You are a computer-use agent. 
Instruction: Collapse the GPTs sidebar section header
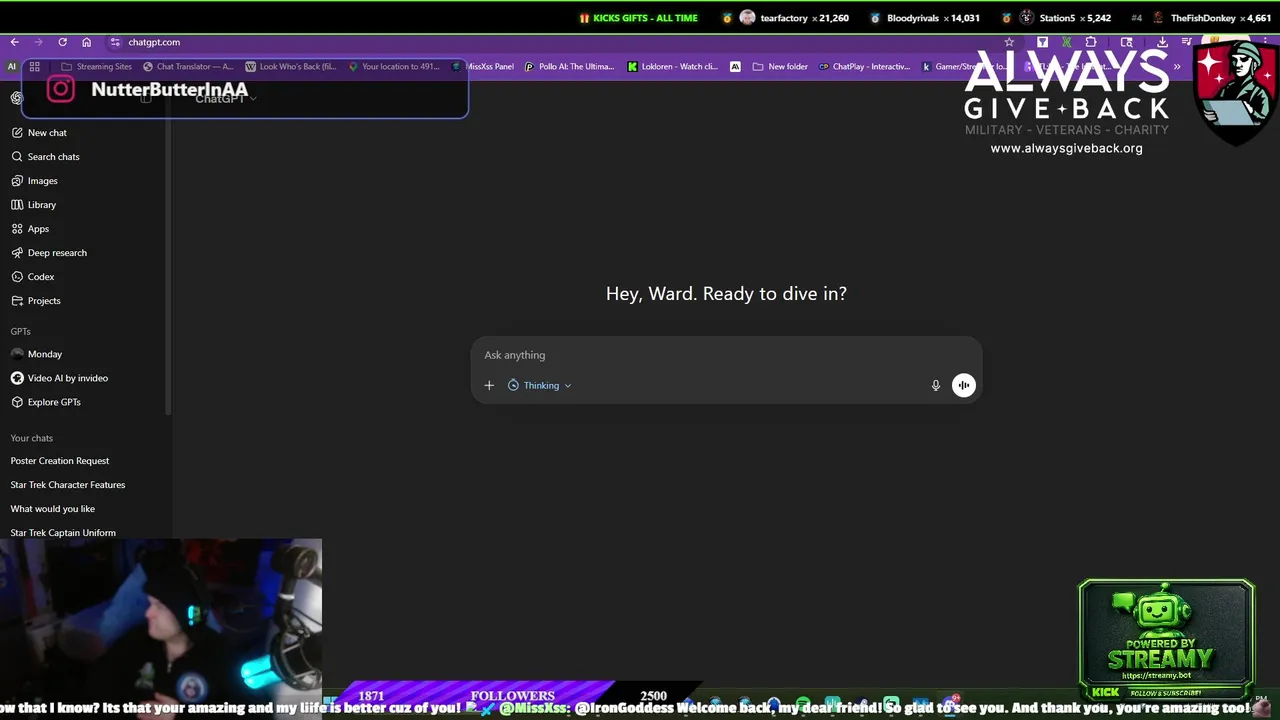(21, 331)
